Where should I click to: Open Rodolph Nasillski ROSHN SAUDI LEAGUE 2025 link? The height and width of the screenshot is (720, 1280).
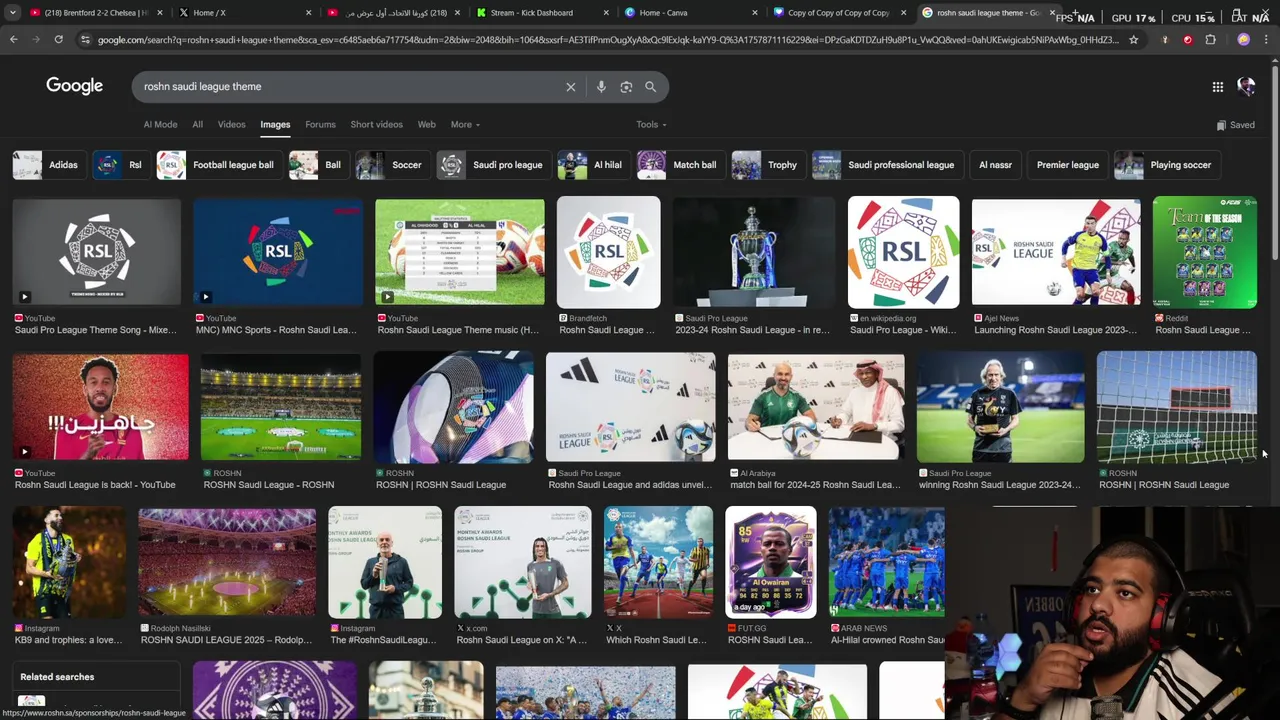click(x=226, y=640)
